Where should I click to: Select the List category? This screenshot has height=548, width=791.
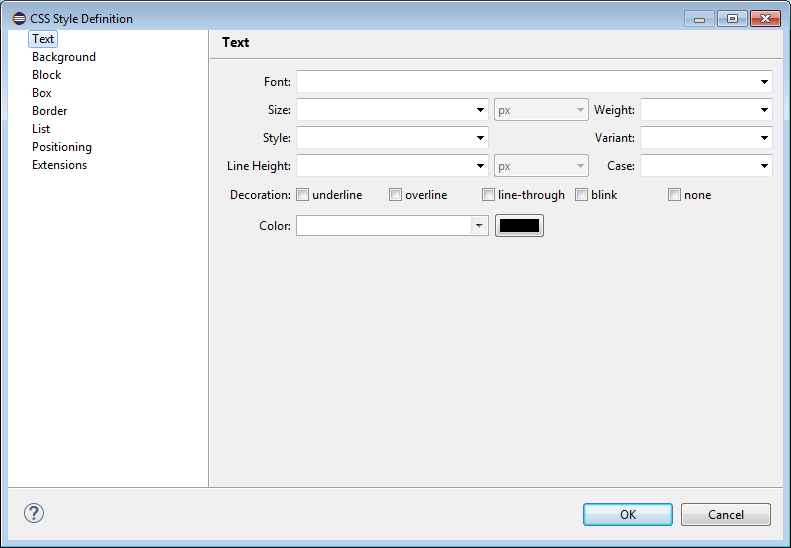pos(41,129)
